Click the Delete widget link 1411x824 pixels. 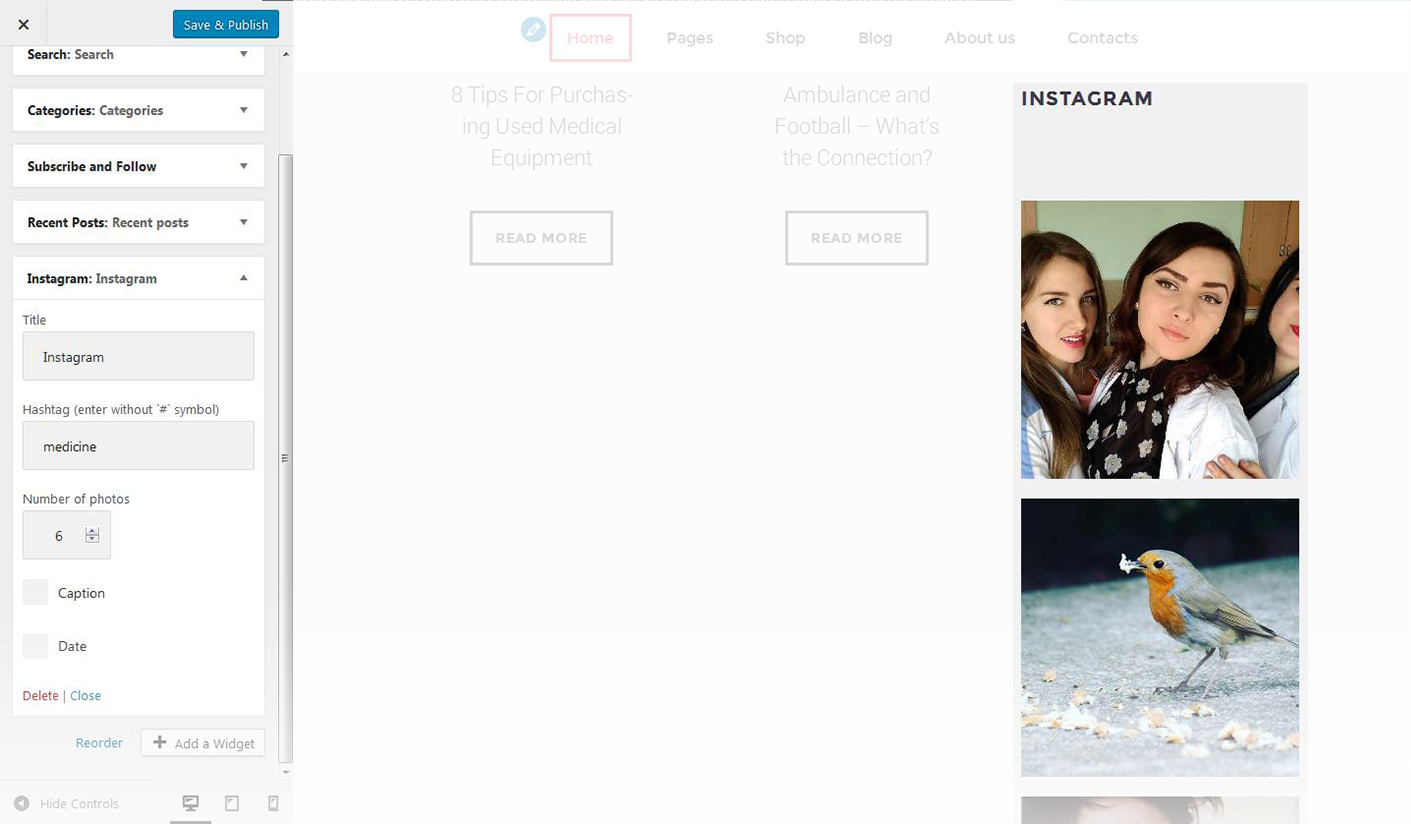pos(40,695)
